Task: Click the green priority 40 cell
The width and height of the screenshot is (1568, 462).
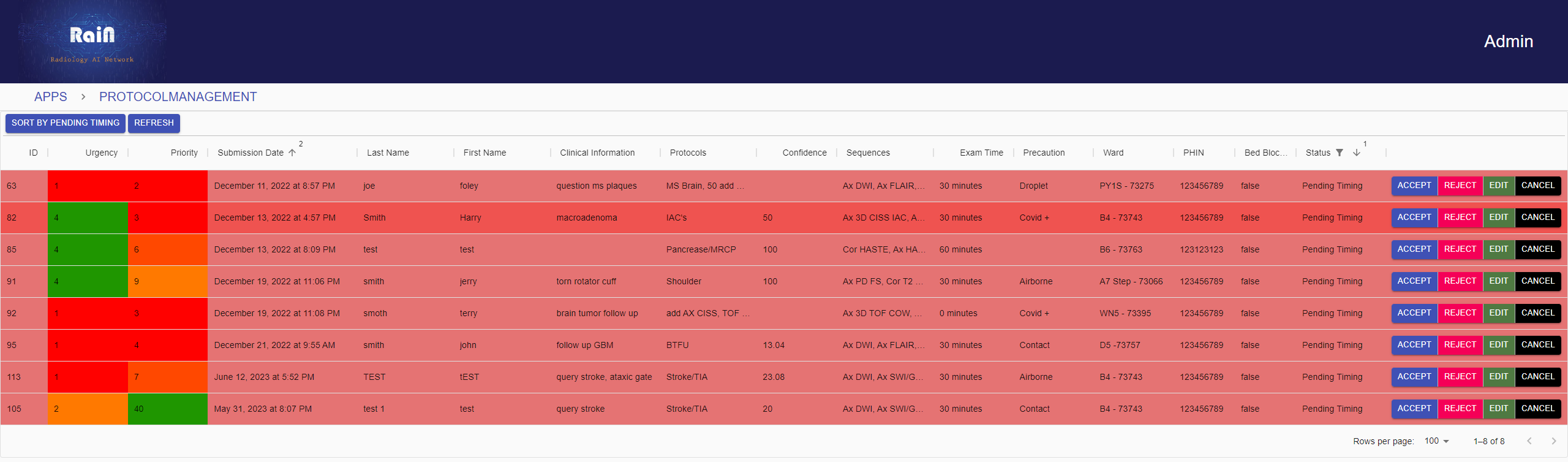Action: pos(167,409)
